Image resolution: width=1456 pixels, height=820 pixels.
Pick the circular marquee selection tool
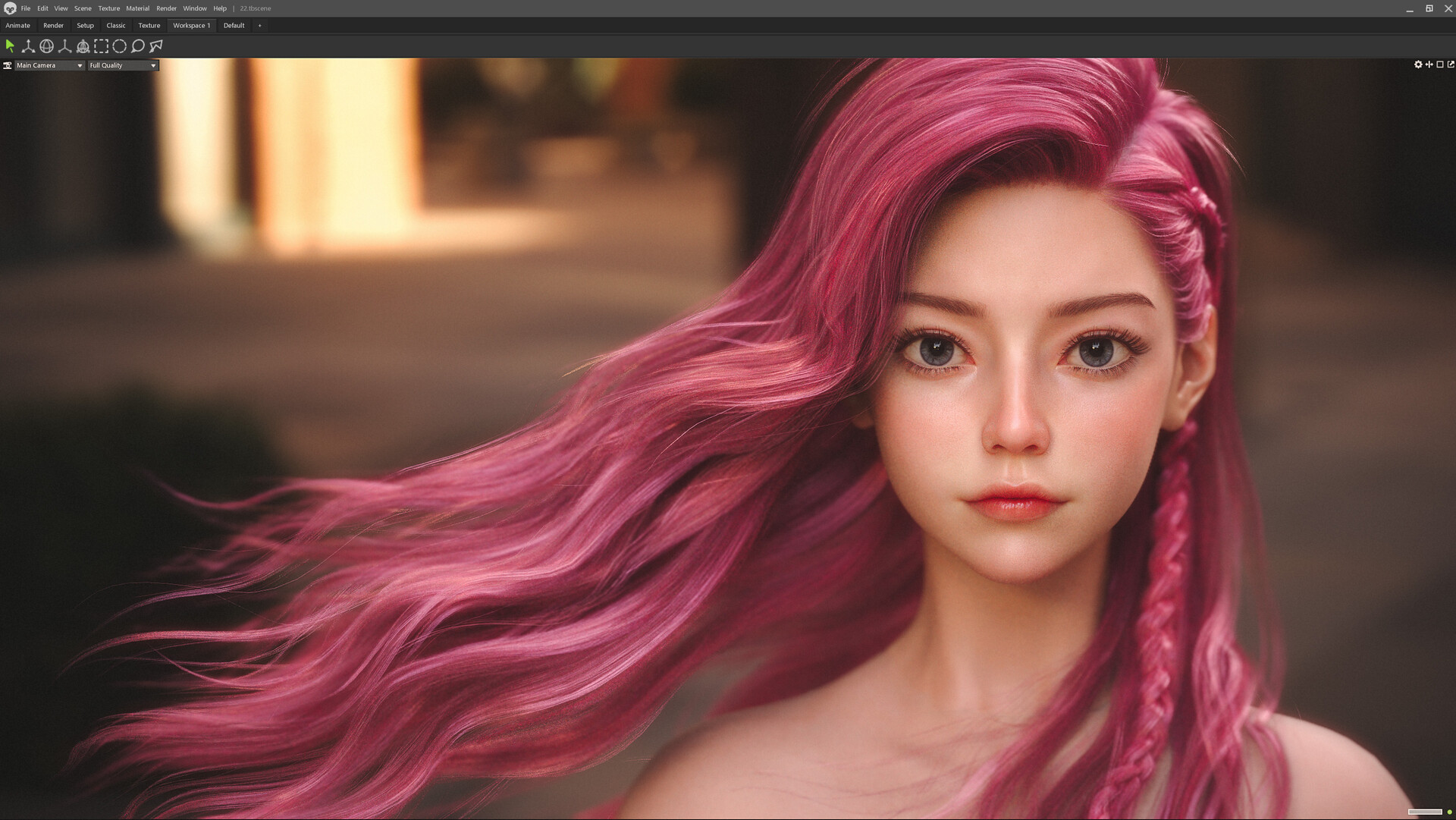pyautogui.click(x=119, y=46)
